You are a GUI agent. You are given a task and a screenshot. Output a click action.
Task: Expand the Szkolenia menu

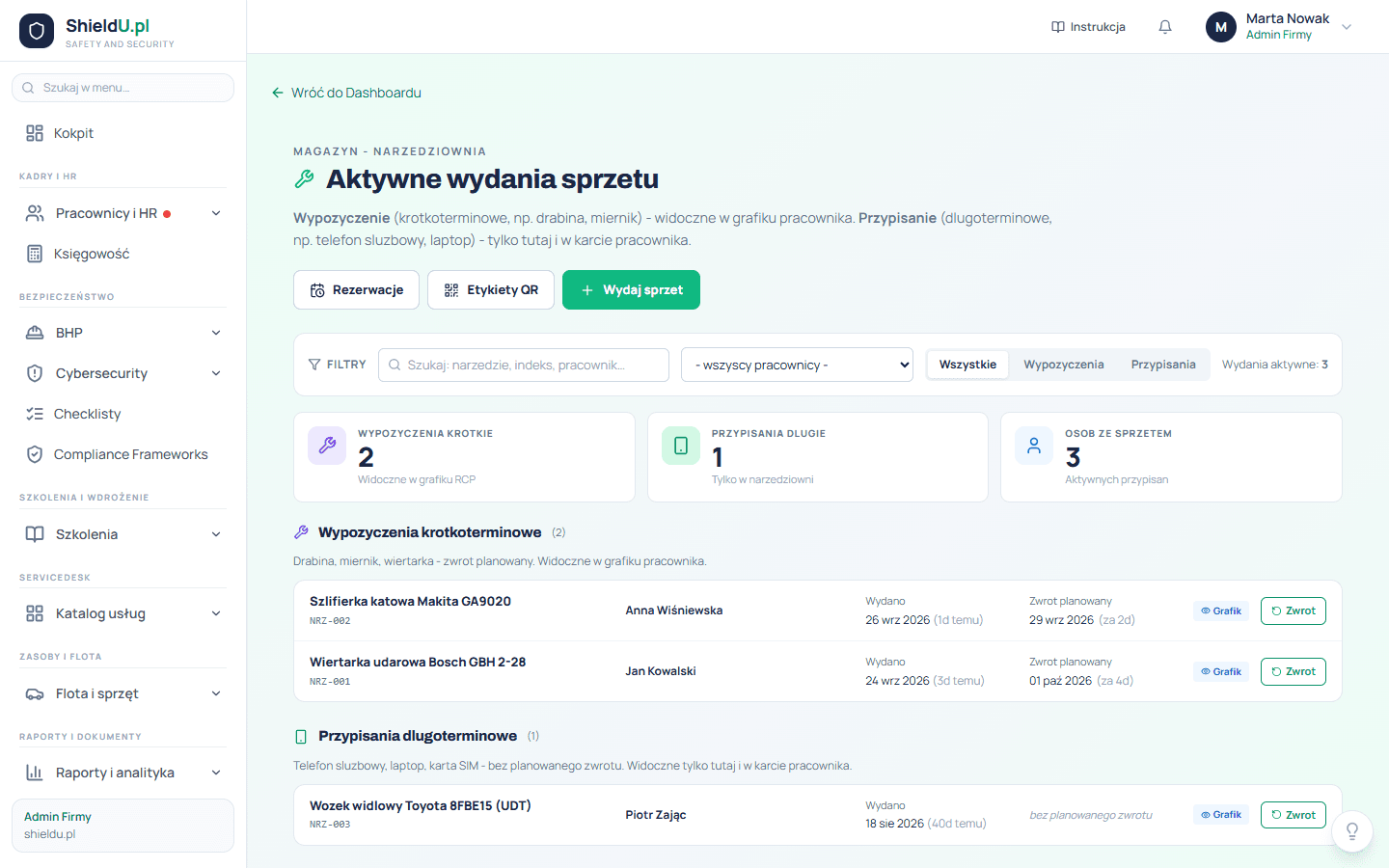coord(123,534)
